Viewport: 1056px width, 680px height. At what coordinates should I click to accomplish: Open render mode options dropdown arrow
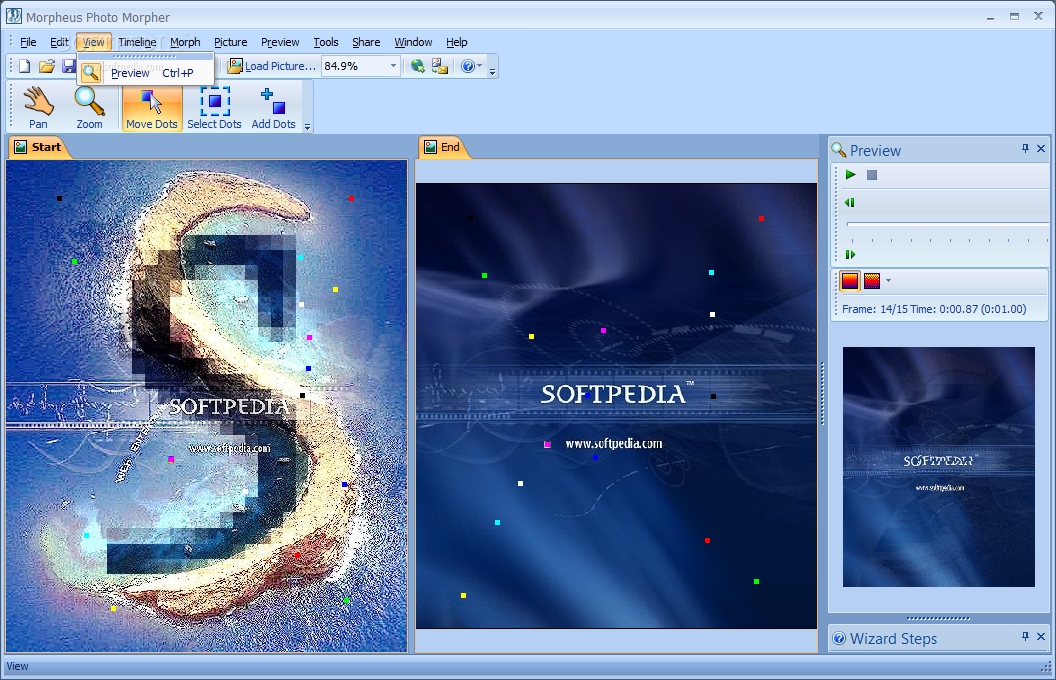click(x=888, y=281)
